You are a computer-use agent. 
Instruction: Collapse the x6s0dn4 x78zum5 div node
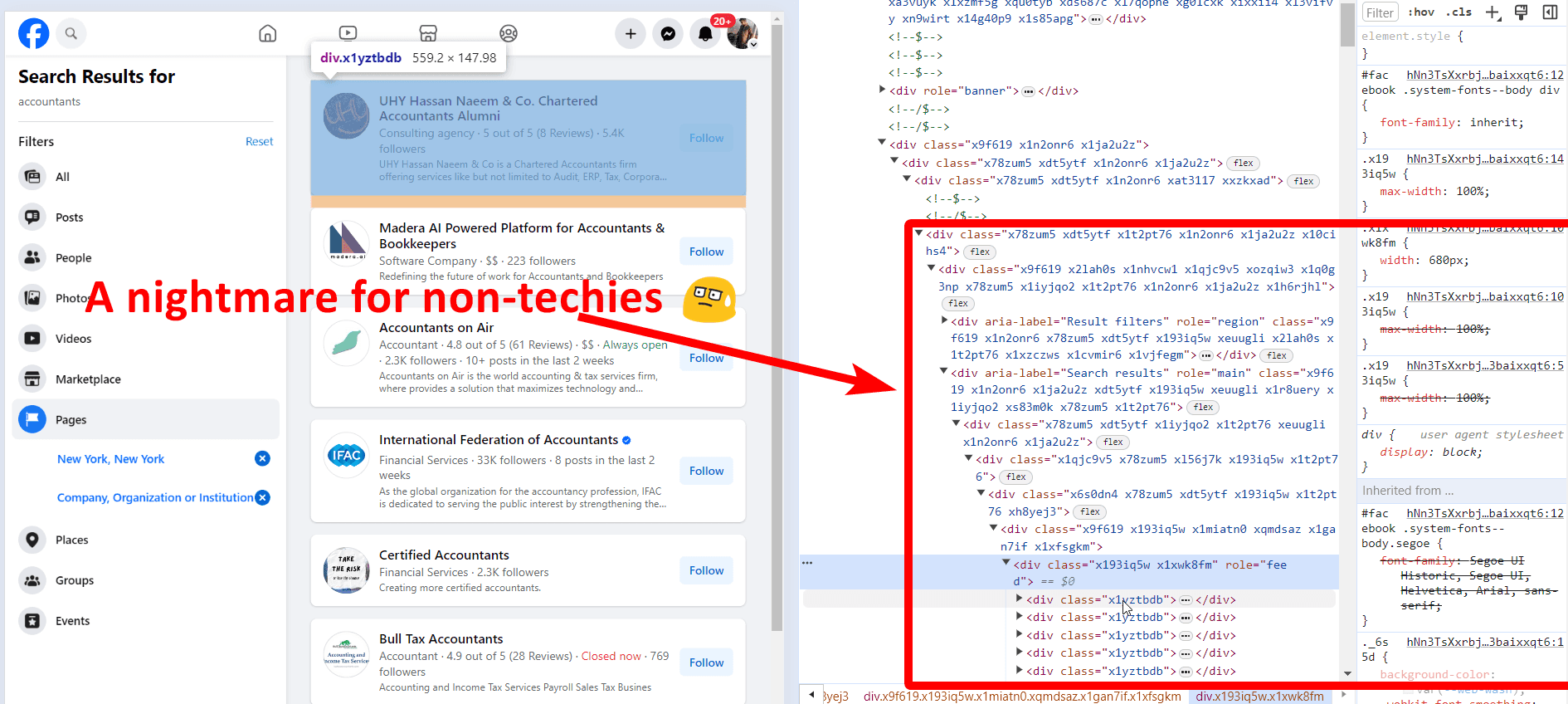click(x=981, y=493)
